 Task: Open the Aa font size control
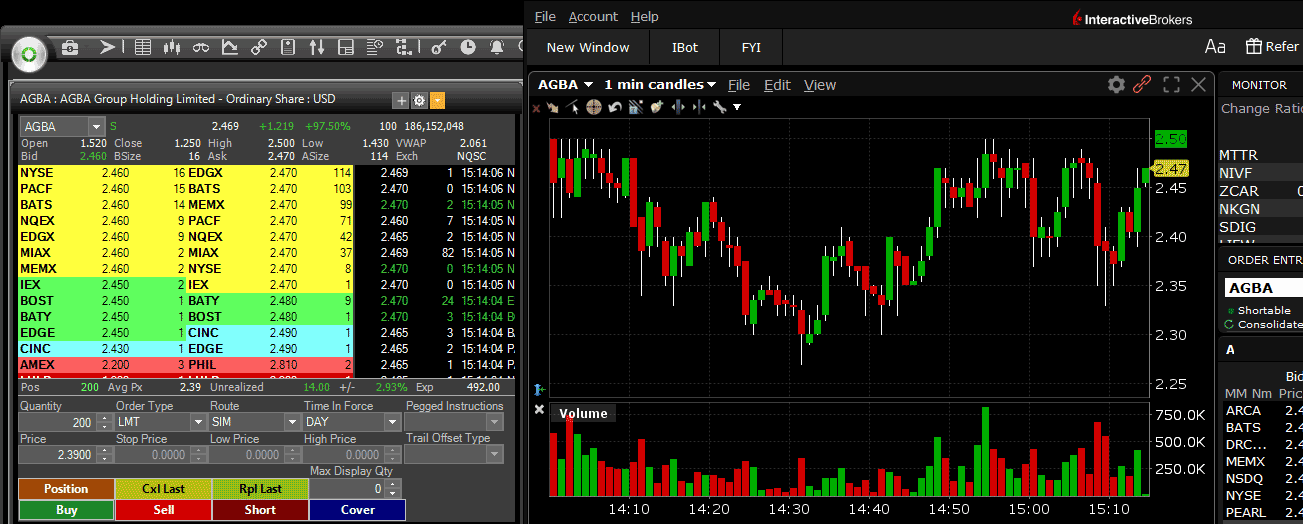click(1215, 47)
